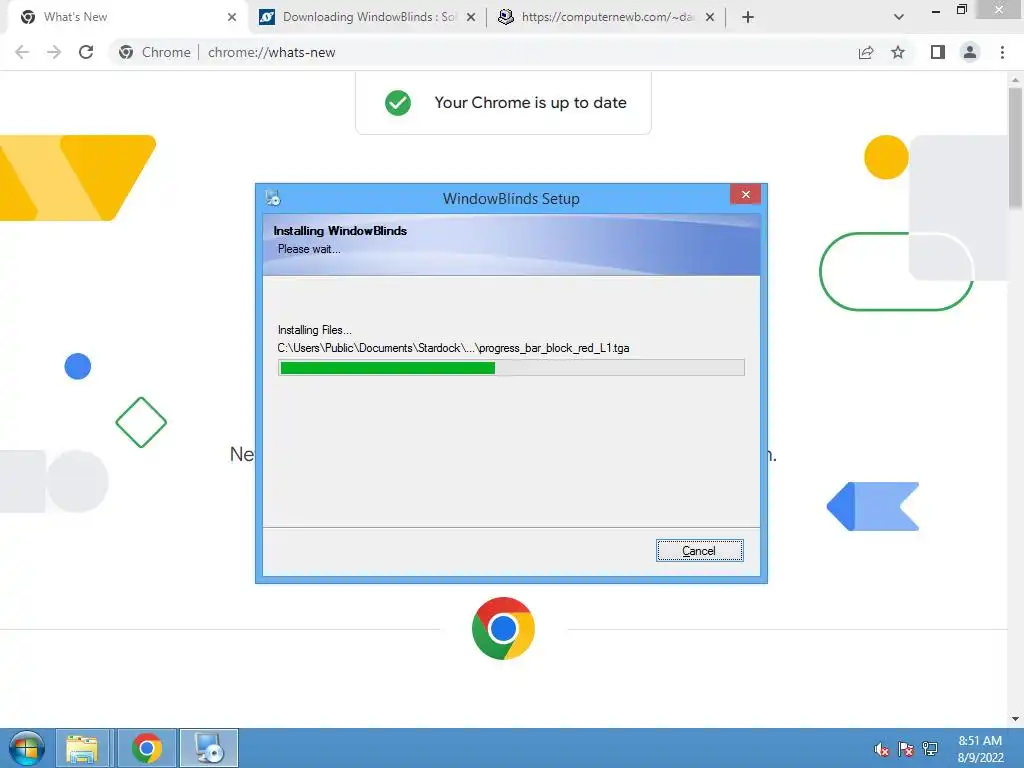Click the WindowBlinds setup taskbar icon
This screenshot has width=1024, height=768.
click(209, 748)
